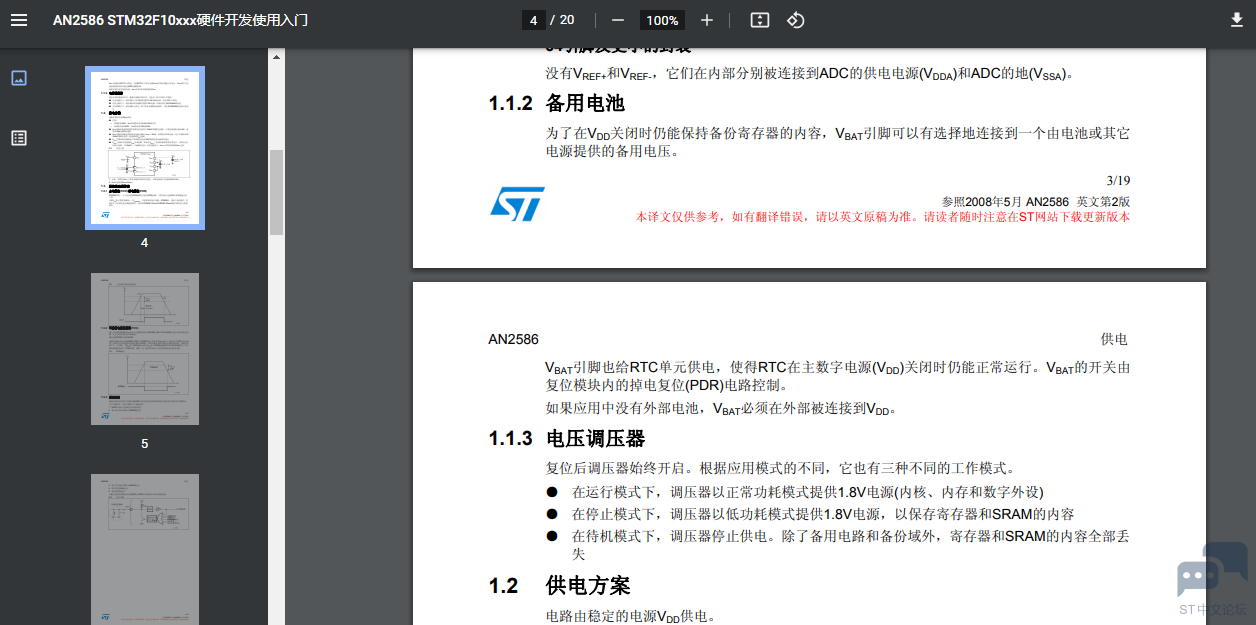Image resolution: width=1256 pixels, height=625 pixels.
Task: Click heading 1.1.3 电压调压器
Action: pos(566,439)
